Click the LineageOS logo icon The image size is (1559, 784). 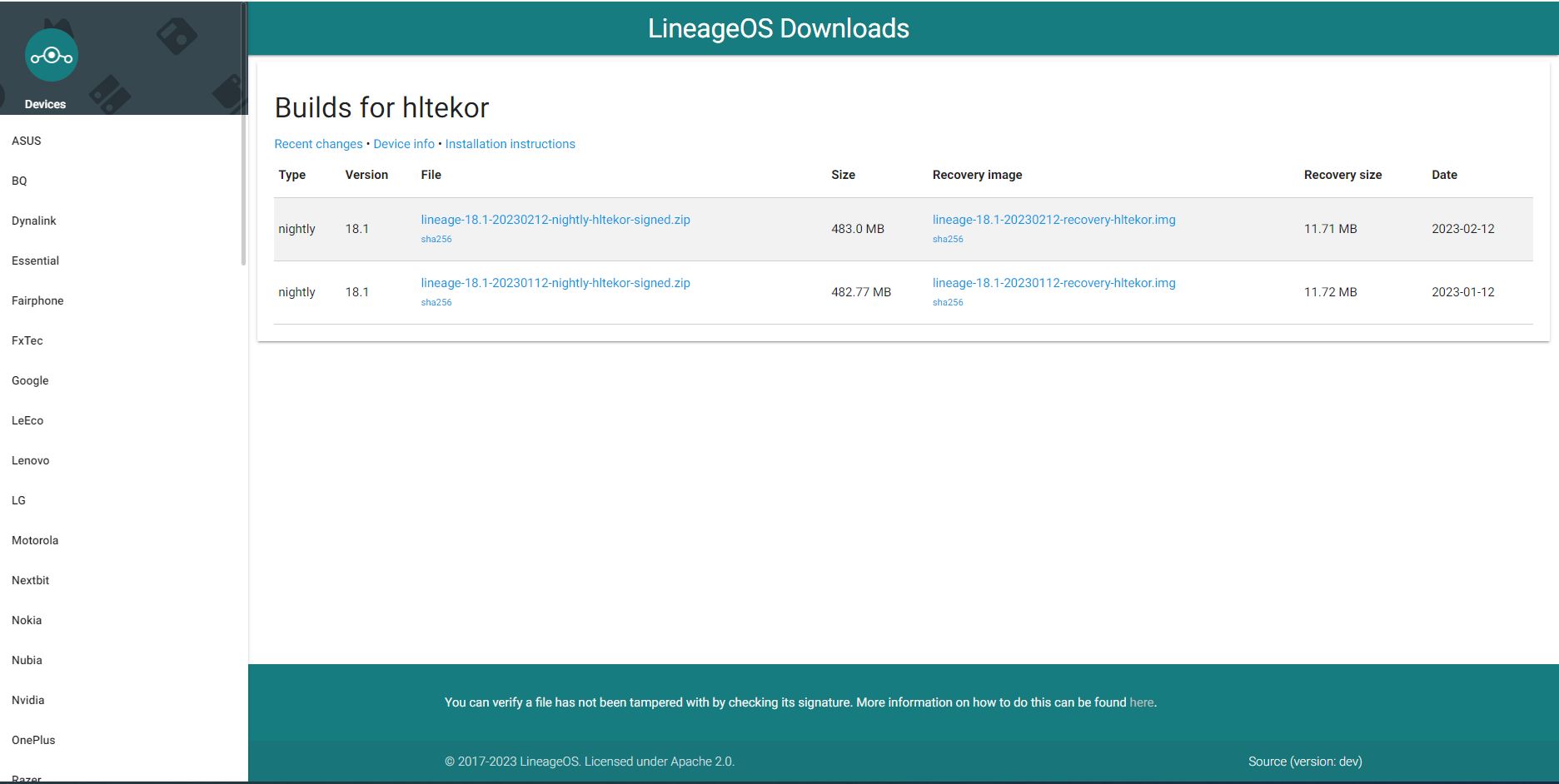tap(52, 56)
